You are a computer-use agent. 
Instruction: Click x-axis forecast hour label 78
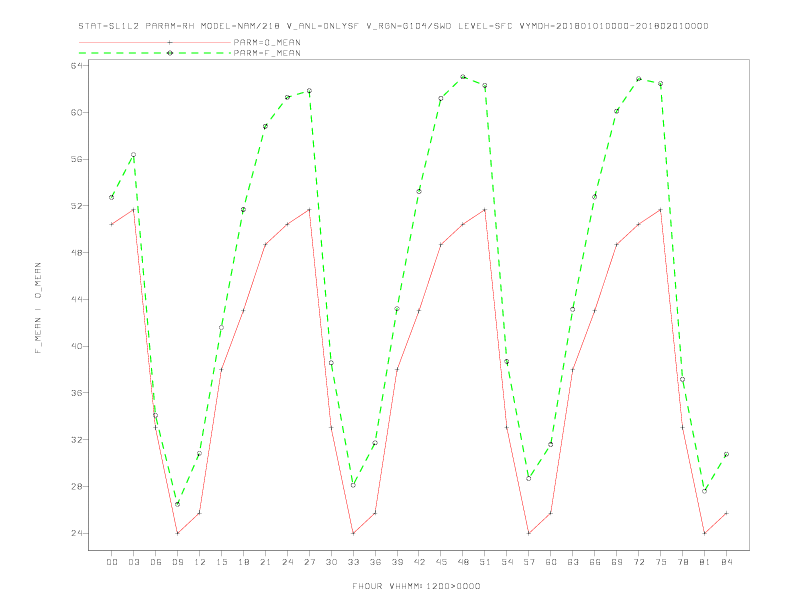[x=682, y=562]
